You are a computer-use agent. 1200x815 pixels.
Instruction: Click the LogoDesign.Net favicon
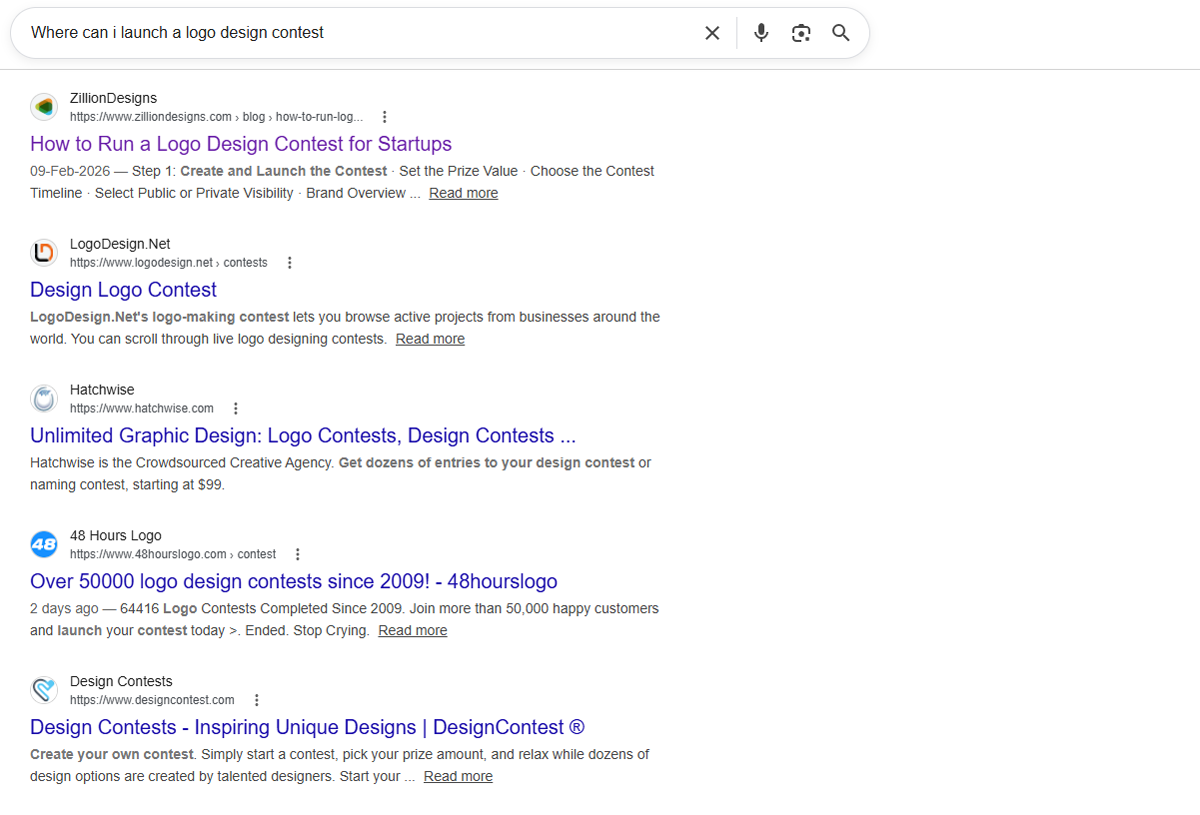click(44, 253)
